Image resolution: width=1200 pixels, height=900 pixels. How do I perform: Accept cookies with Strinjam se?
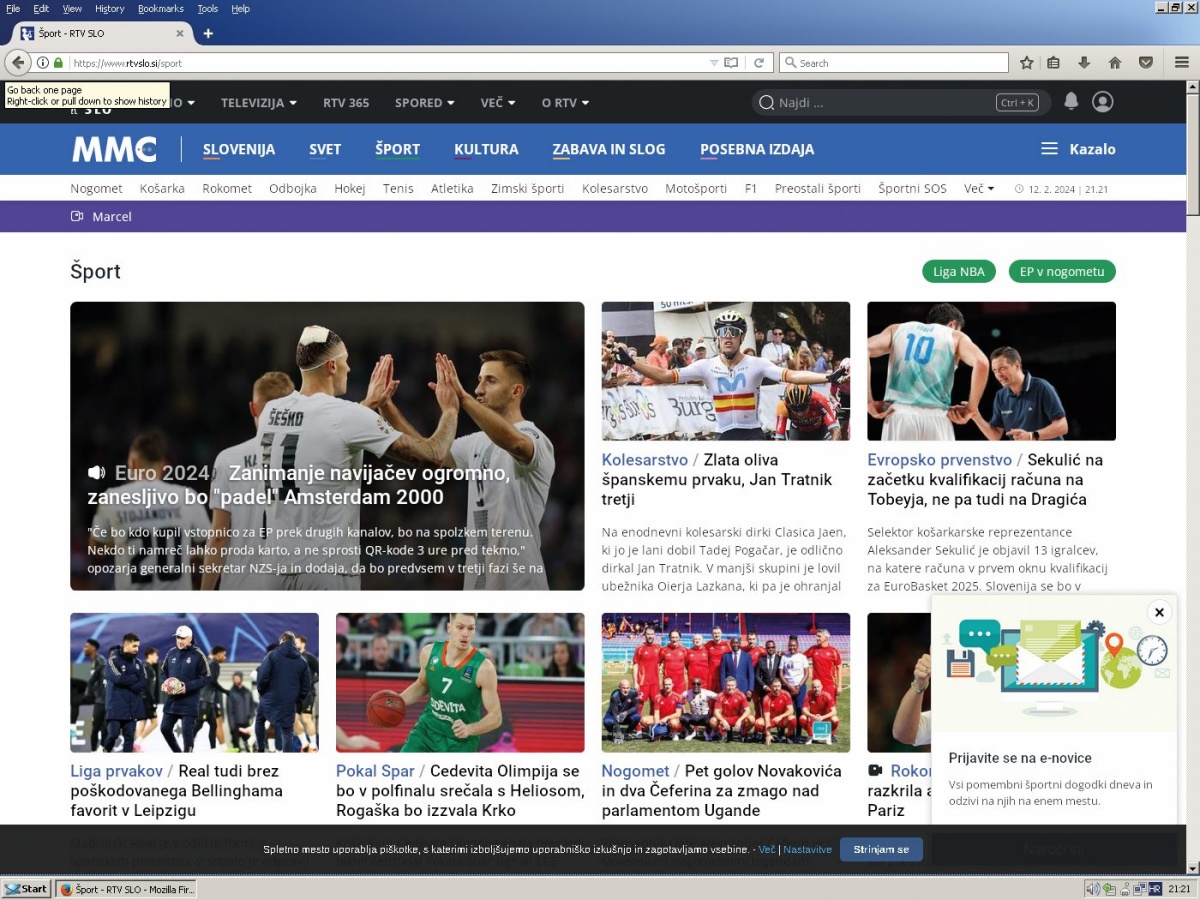[x=881, y=849]
